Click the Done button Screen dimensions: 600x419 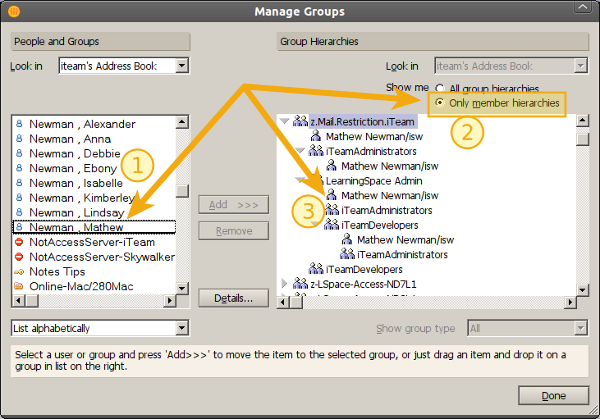[x=553, y=395]
